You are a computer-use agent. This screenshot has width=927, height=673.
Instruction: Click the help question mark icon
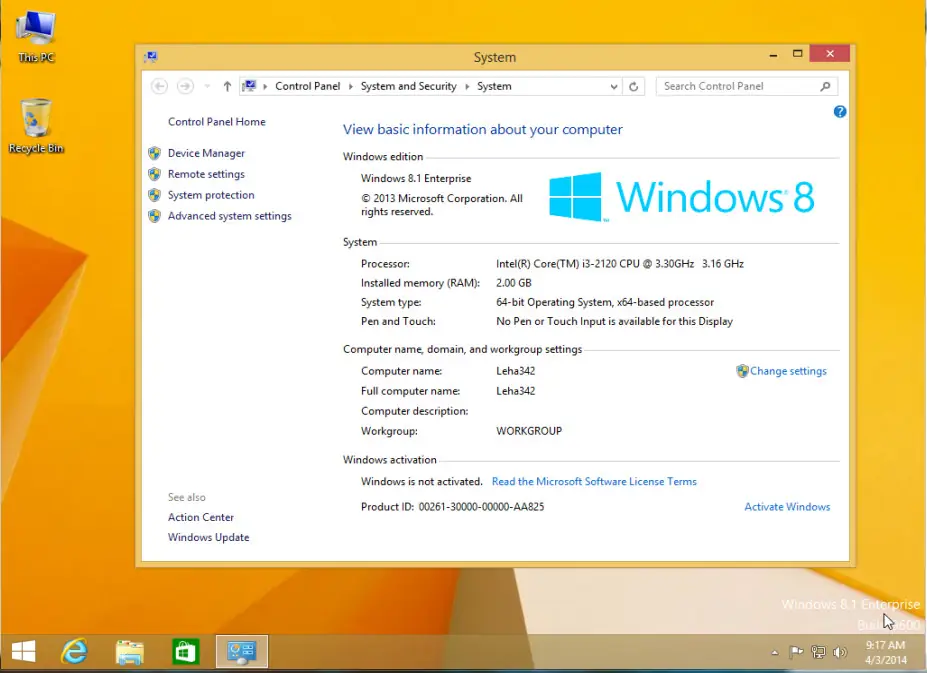[x=840, y=112]
